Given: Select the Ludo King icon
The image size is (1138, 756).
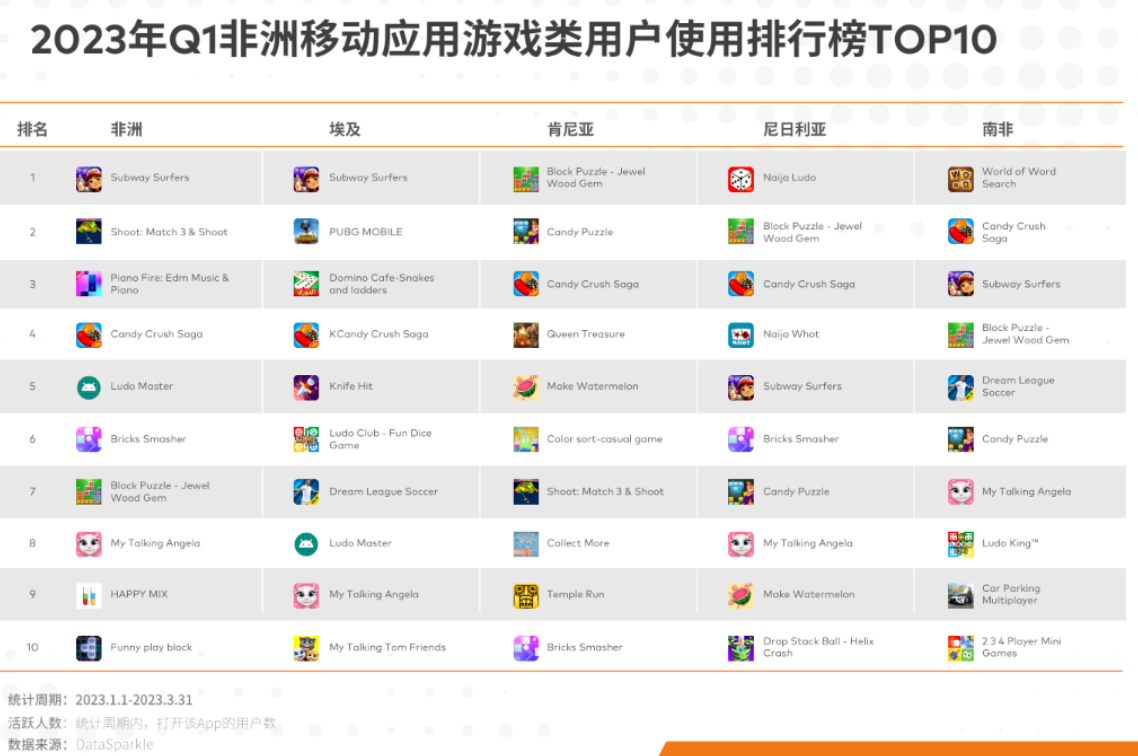Looking at the screenshot, I should pyautogui.click(x=960, y=544).
